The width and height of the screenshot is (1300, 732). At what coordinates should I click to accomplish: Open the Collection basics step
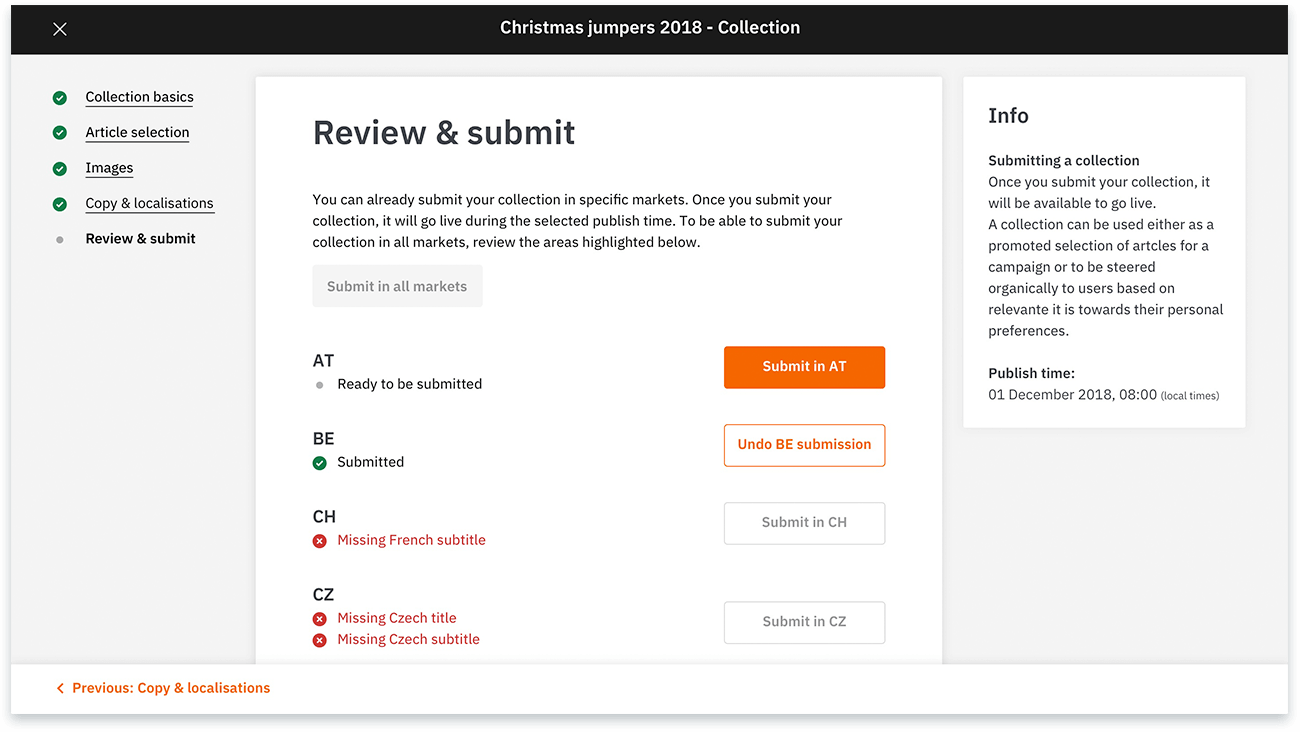click(139, 97)
